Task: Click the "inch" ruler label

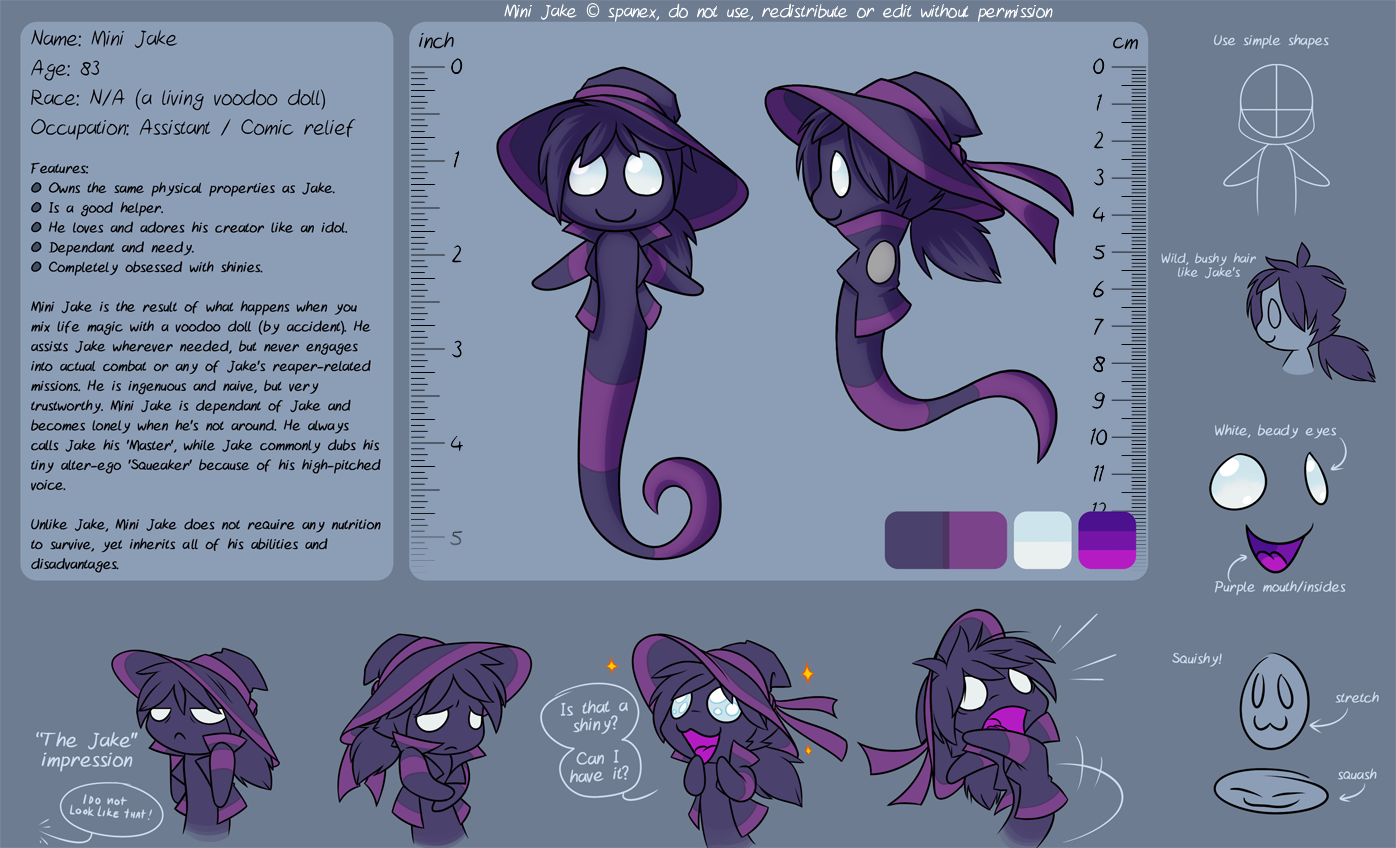Action: [x=436, y=41]
